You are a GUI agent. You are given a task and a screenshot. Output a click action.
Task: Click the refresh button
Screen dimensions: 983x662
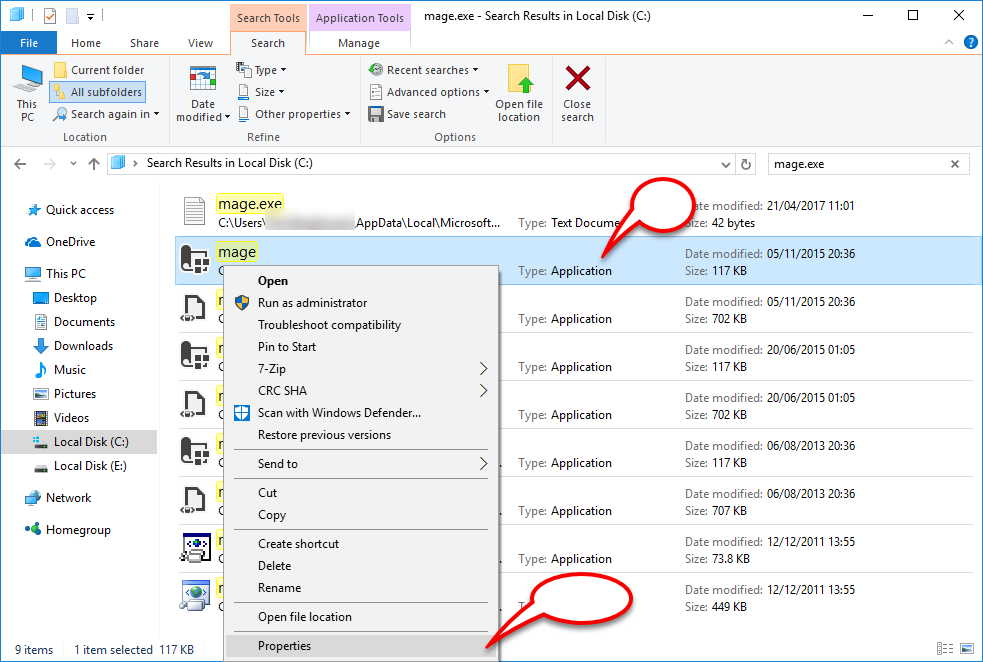point(746,164)
